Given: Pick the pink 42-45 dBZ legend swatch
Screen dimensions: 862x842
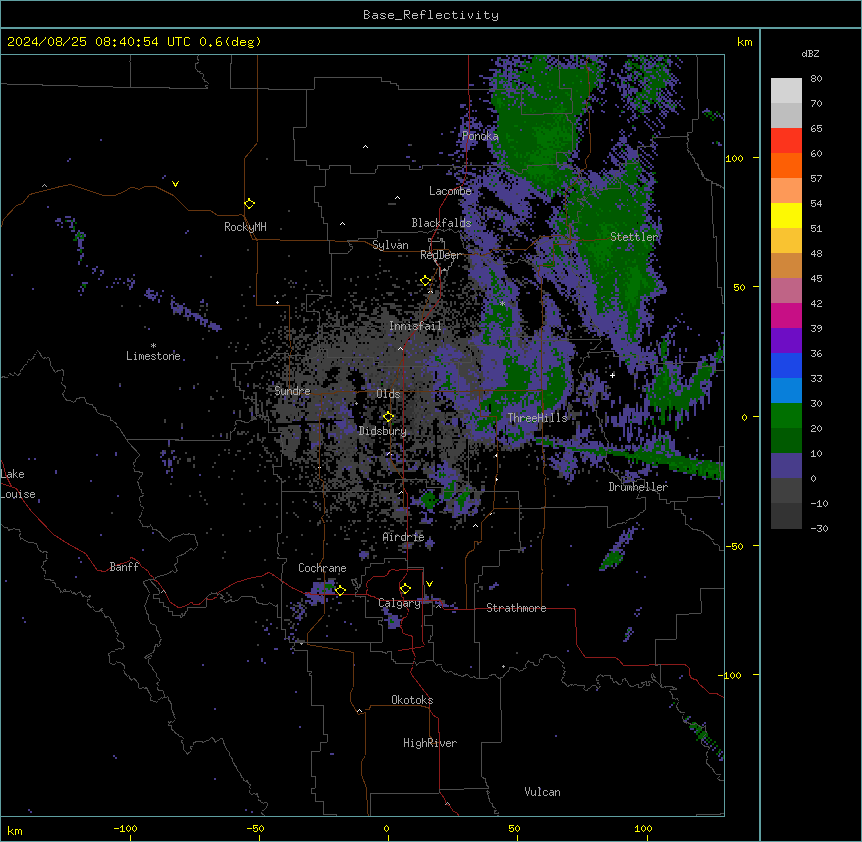Looking at the screenshot, I should (786, 291).
